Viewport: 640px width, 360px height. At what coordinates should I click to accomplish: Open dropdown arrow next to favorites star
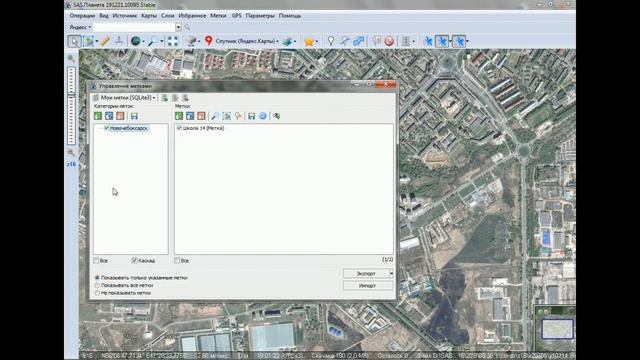coord(317,41)
